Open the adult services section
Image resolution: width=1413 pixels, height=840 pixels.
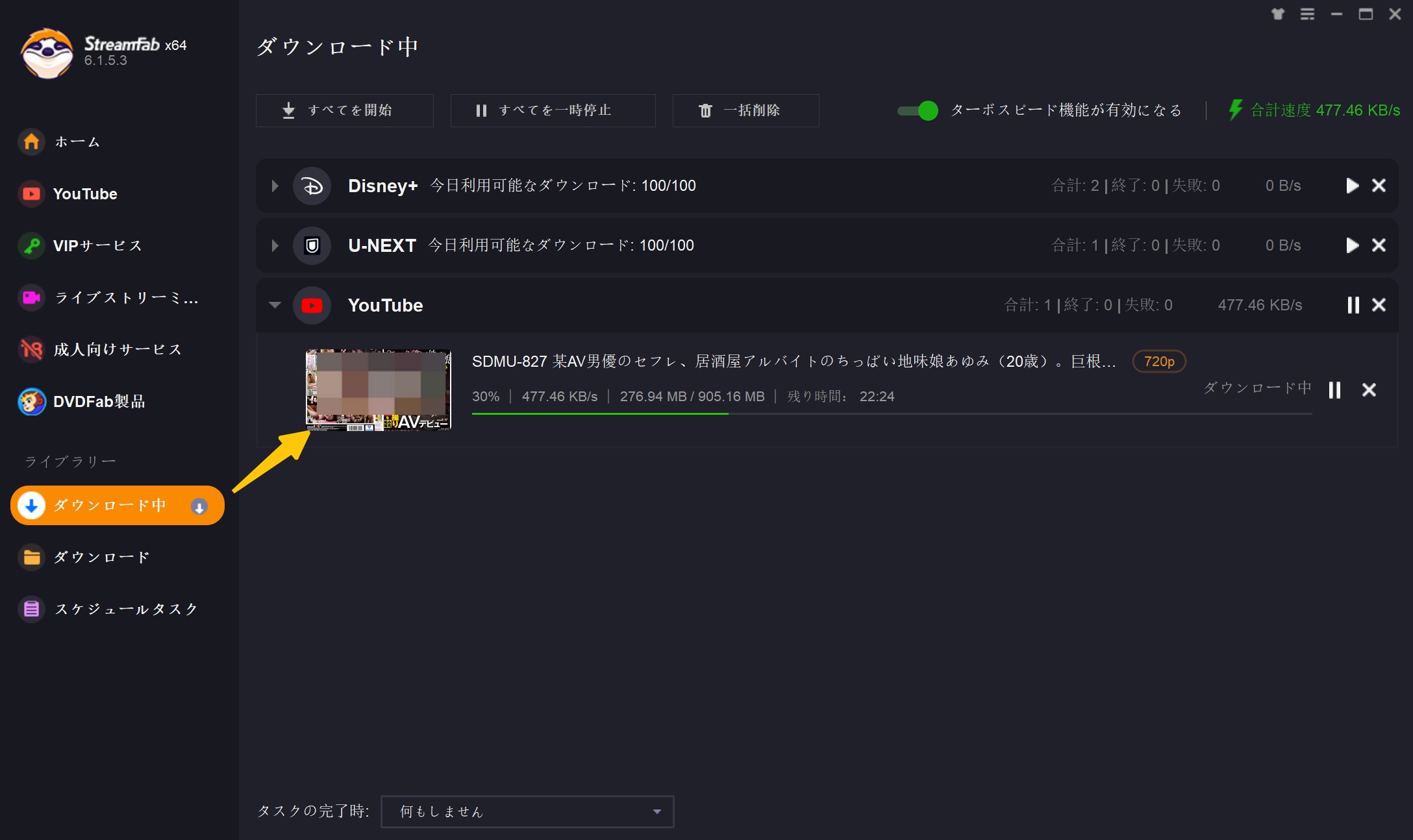[x=117, y=349]
